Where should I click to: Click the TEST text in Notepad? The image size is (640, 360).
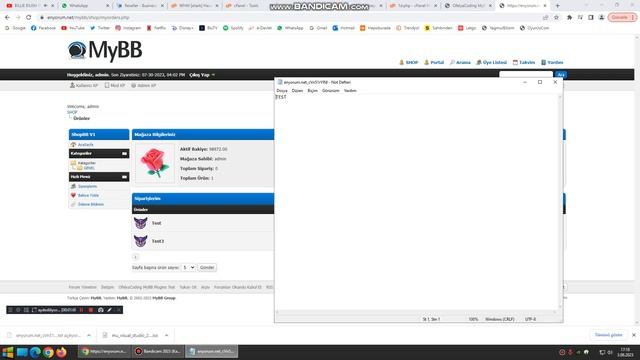click(x=281, y=97)
